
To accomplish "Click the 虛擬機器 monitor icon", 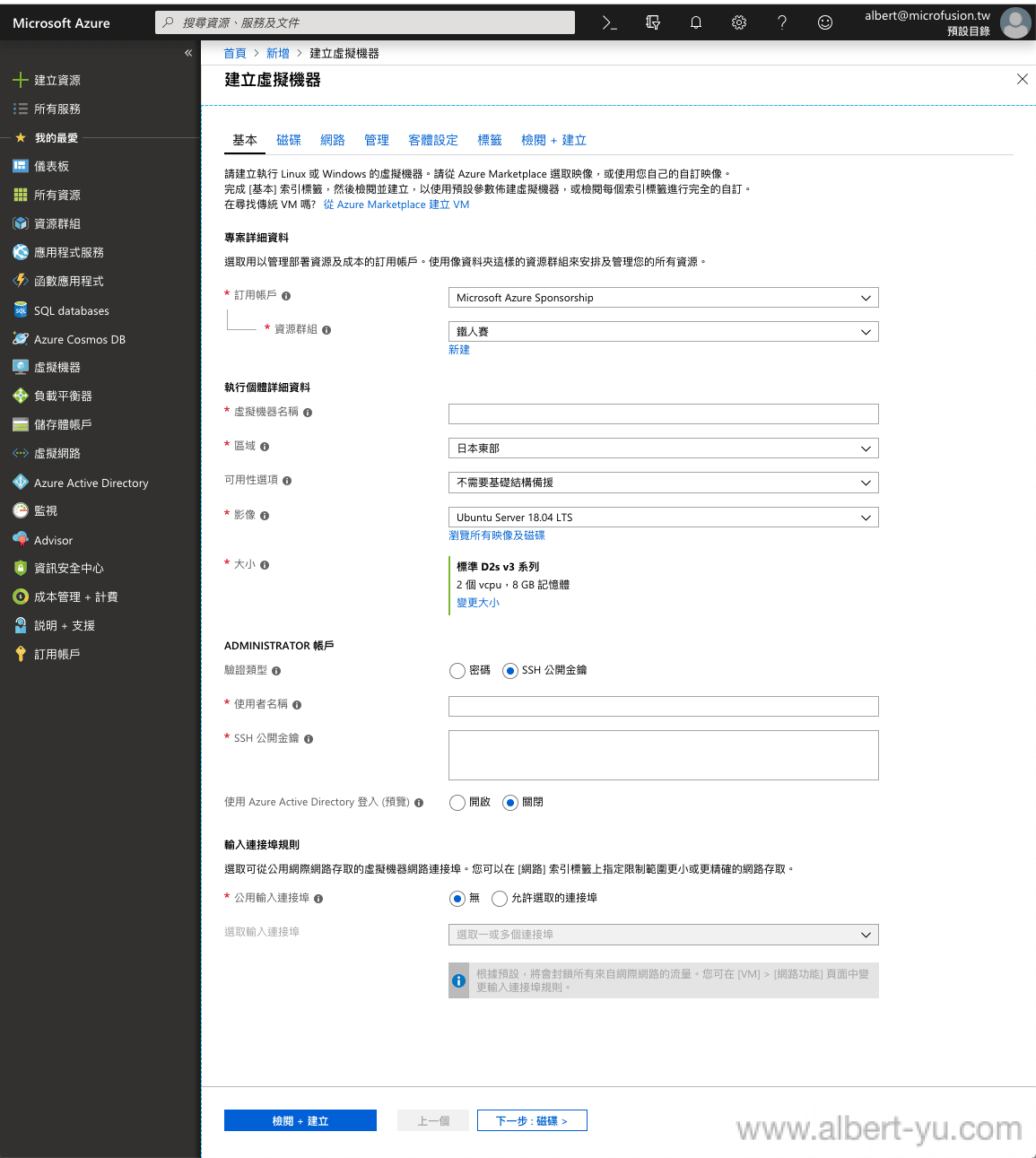I will [x=21, y=367].
